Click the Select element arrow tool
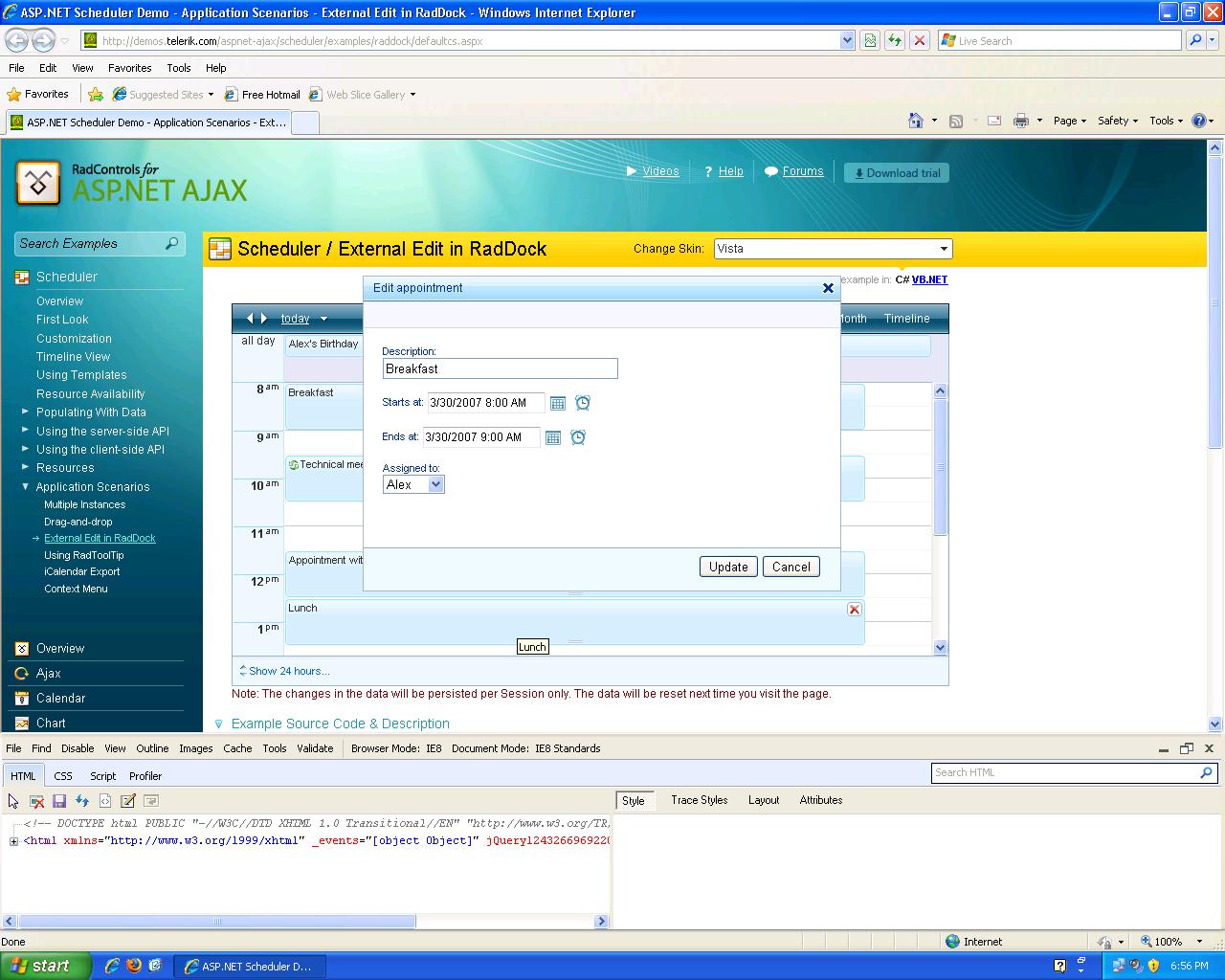Image resolution: width=1225 pixels, height=980 pixels. (x=13, y=801)
